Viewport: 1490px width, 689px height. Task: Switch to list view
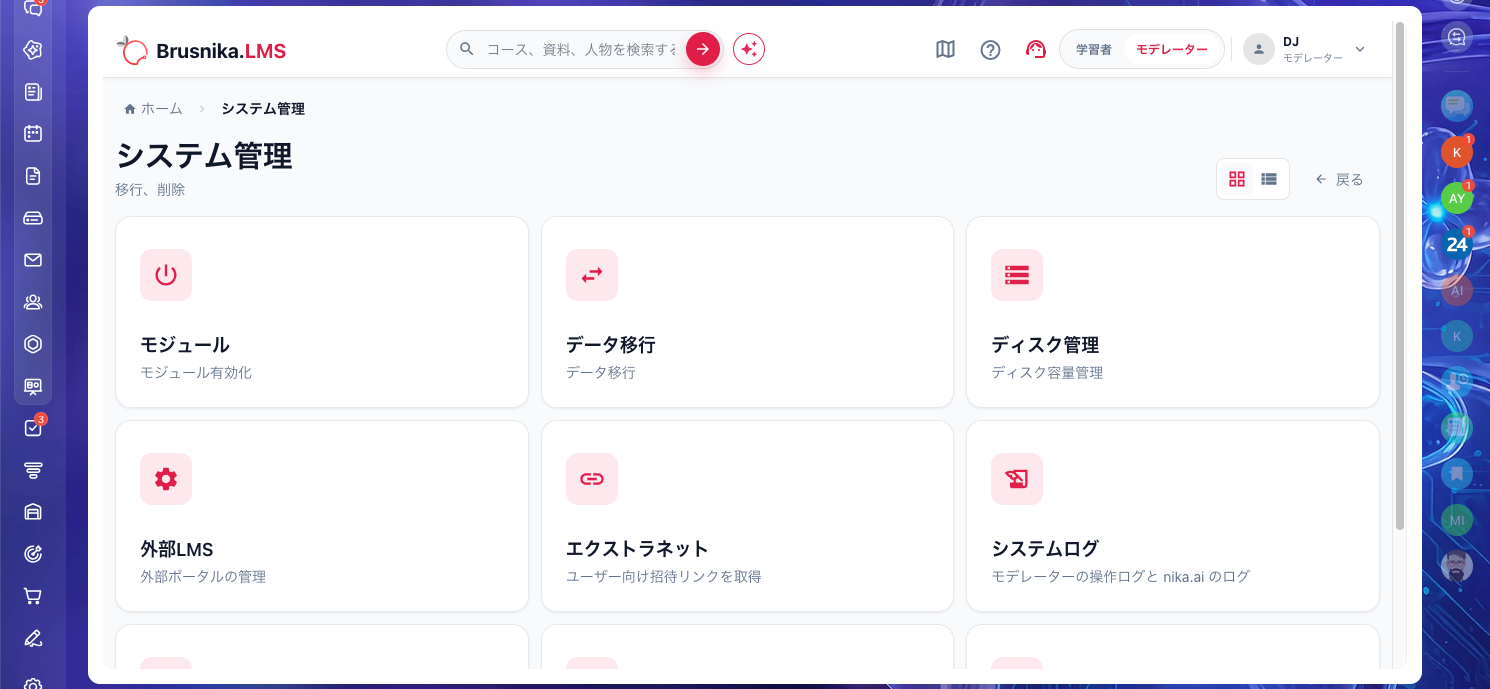[x=1269, y=179]
